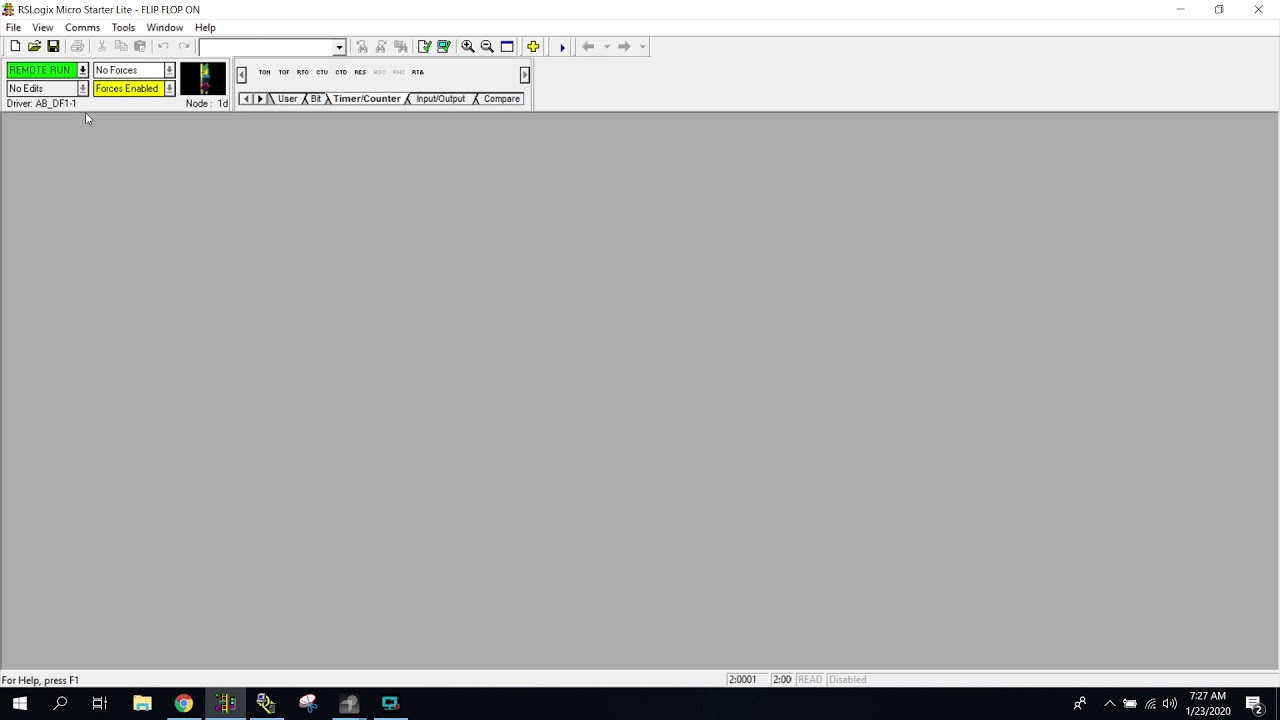The width and height of the screenshot is (1280, 720).
Task: Switch to the Bit instruction tab
Action: (x=315, y=99)
